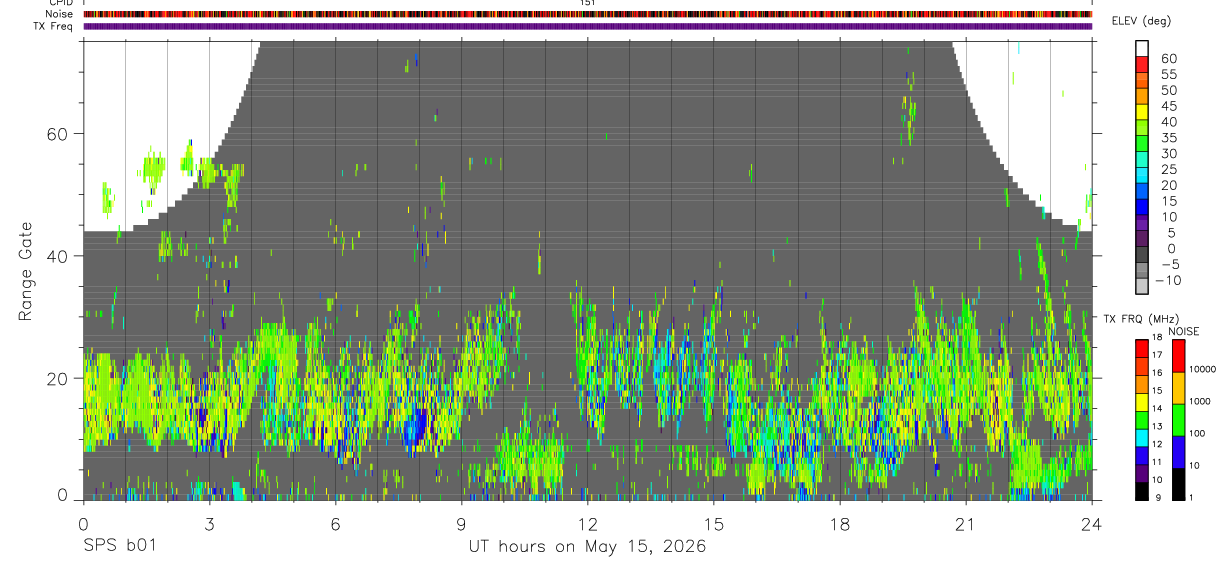Viewport: 1228px width, 567px height.
Task: Click the ELEV colorbar label 25
Action: coord(1168,169)
